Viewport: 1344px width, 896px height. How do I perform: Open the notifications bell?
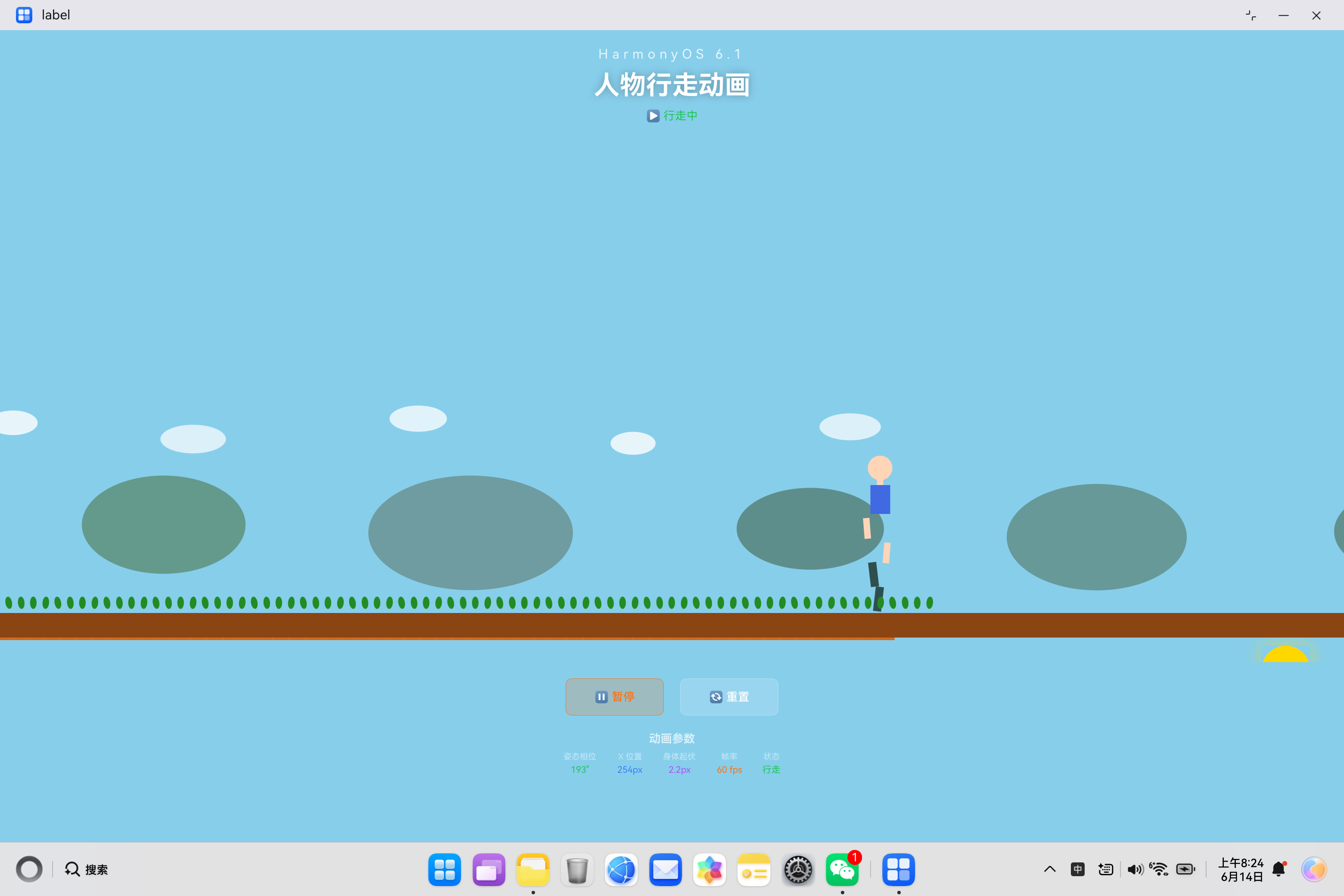[x=1279, y=869]
